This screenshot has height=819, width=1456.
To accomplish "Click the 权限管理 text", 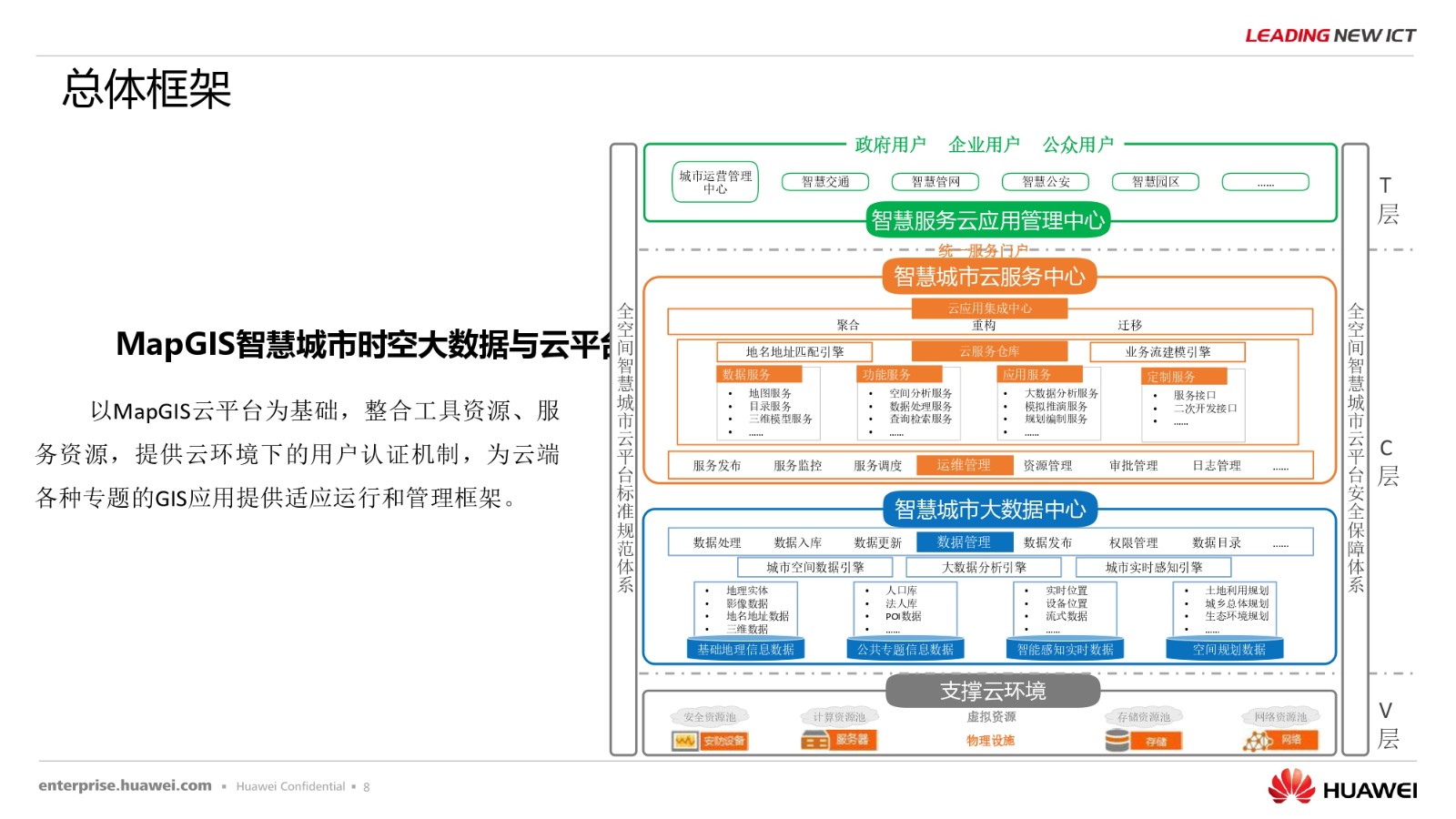I will click(1134, 543).
